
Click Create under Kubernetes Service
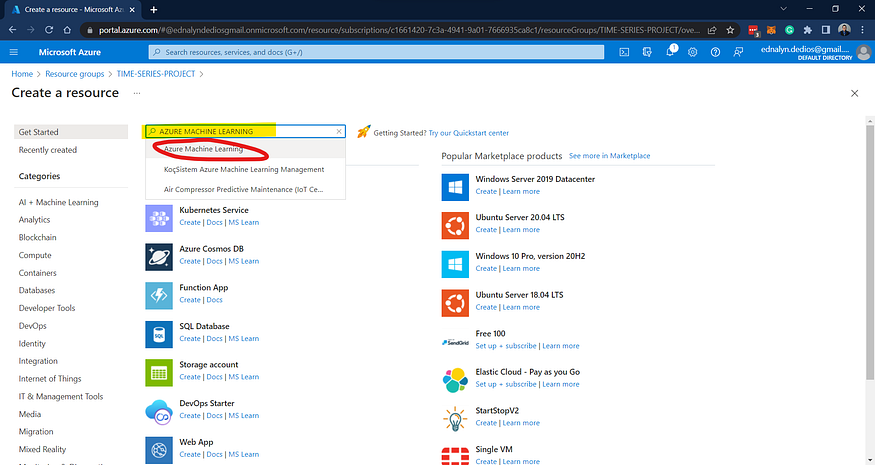click(190, 222)
